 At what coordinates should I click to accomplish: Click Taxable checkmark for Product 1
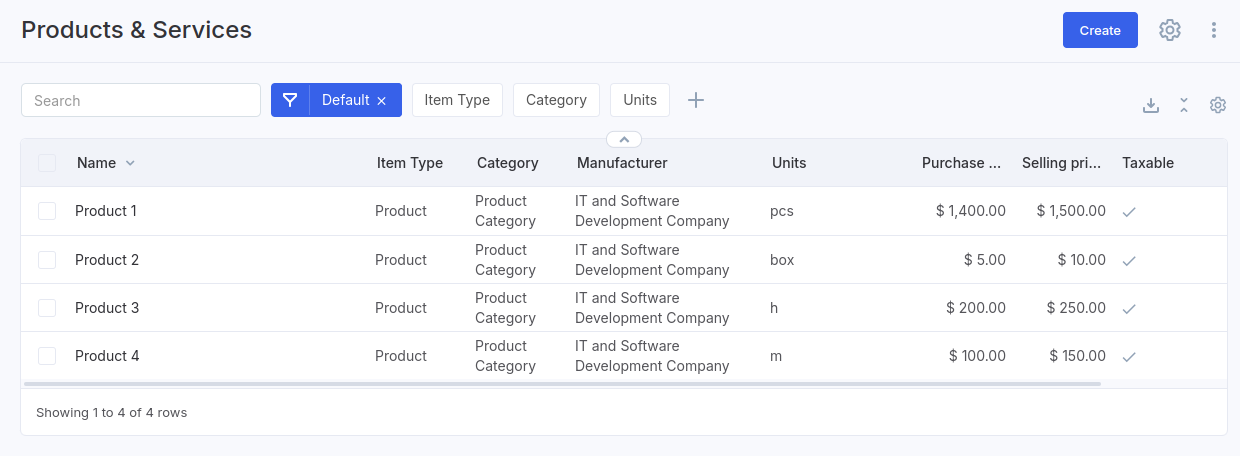tap(1129, 212)
